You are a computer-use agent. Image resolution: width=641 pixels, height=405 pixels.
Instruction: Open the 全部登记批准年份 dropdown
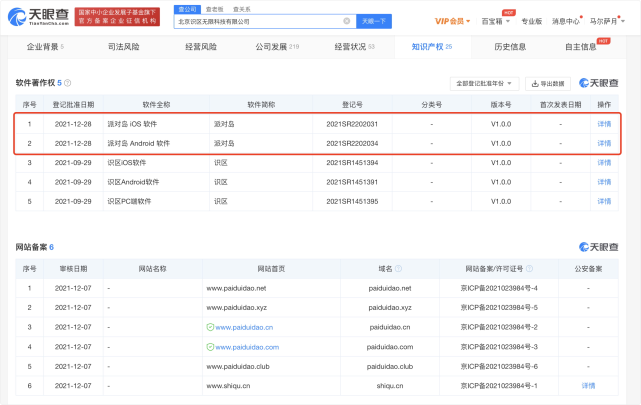pos(484,83)
